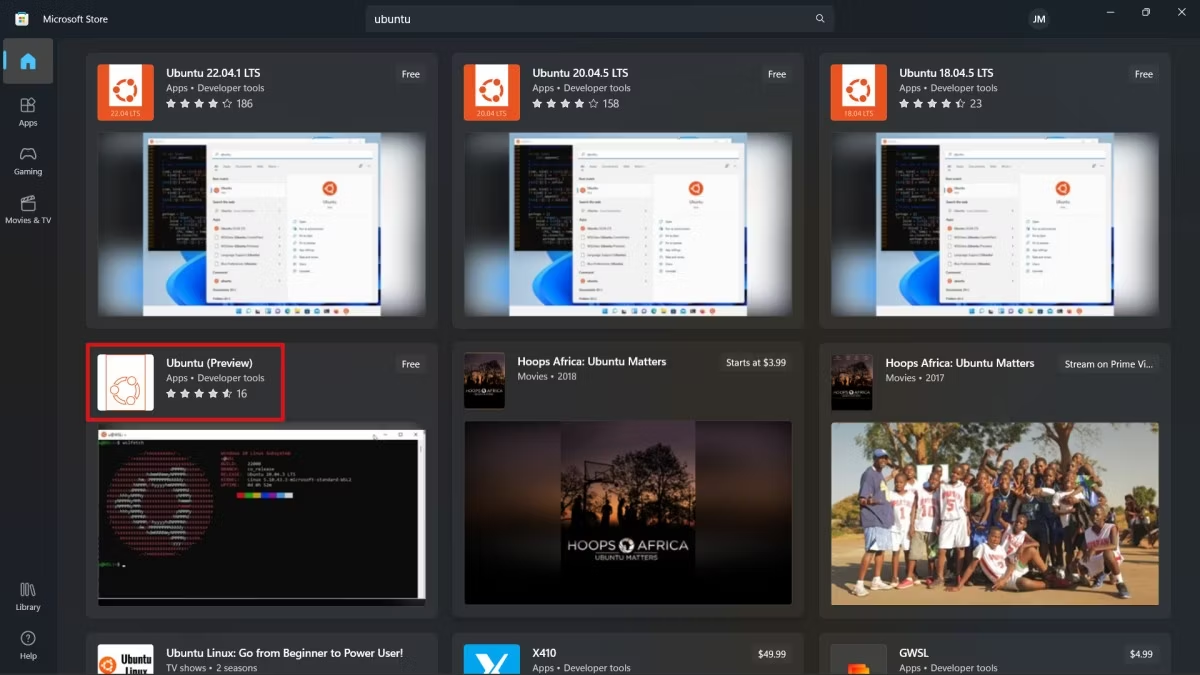Click the Starts at $3.99 price button
Image resolution: width=1200 pixels, height=675 pixels.
756,363
